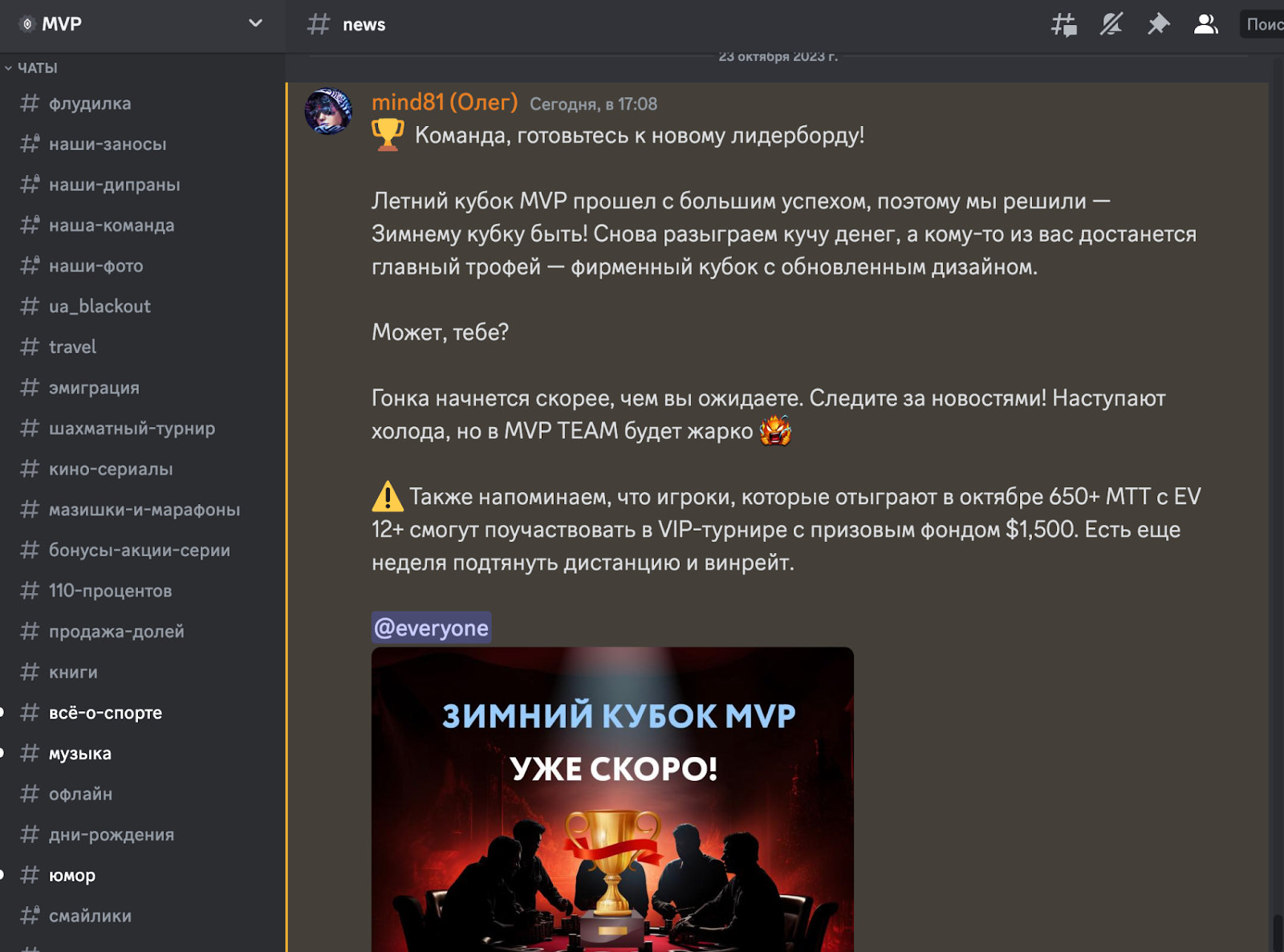Click the search field in header
1284x952 pixels.
[1262, 24]
